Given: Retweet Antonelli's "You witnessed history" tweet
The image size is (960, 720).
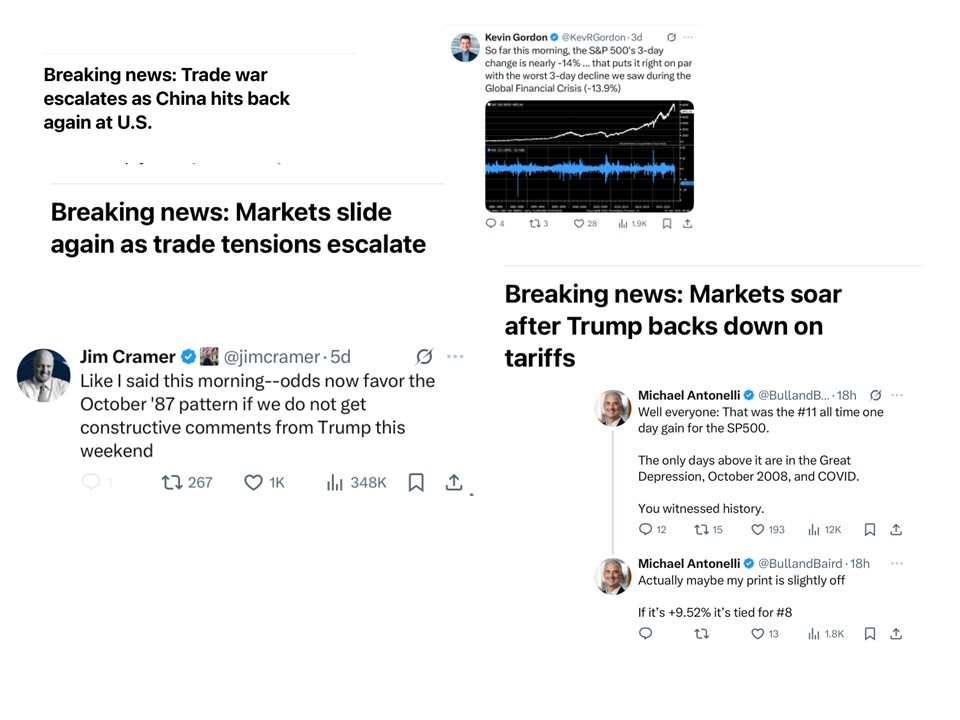Looking at the screenshot, I should (701, 530).
